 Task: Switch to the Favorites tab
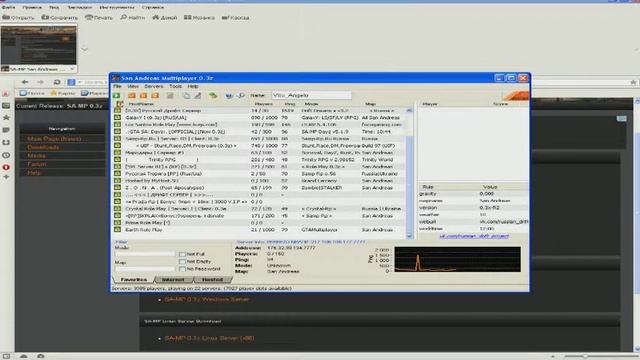pos(133,280)
